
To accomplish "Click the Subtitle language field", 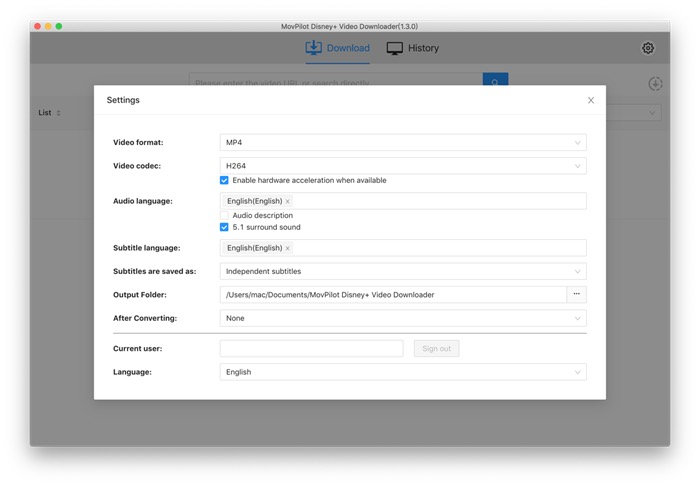I will 403,248.
